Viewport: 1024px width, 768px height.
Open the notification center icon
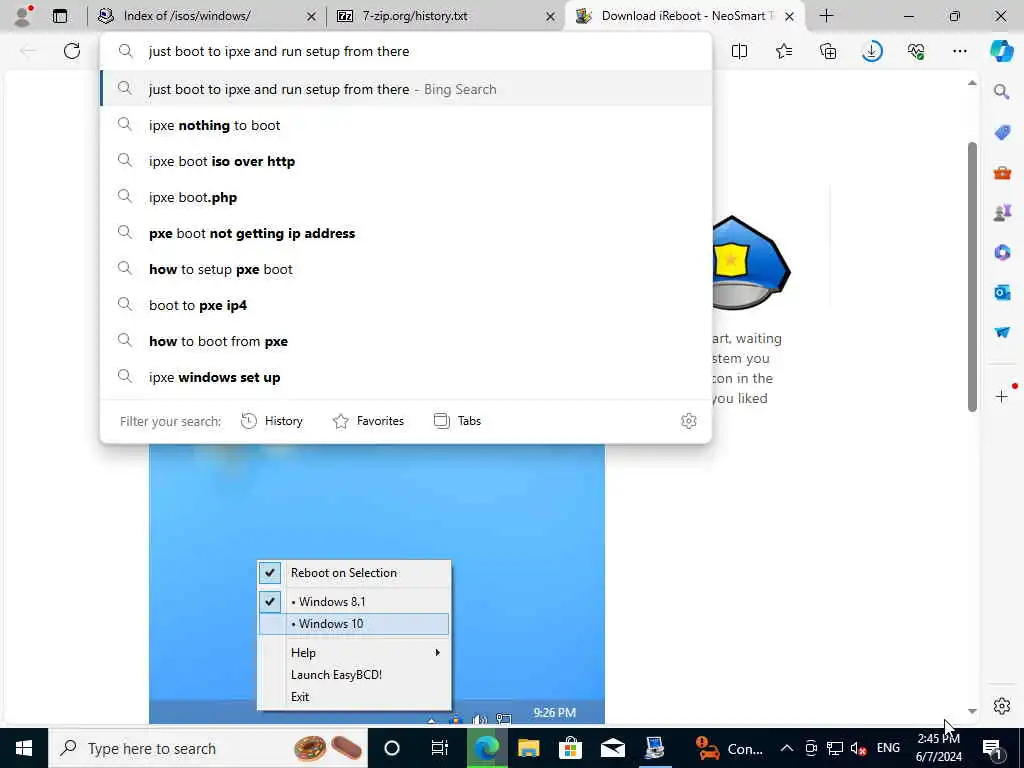click(x=992, y=748)
